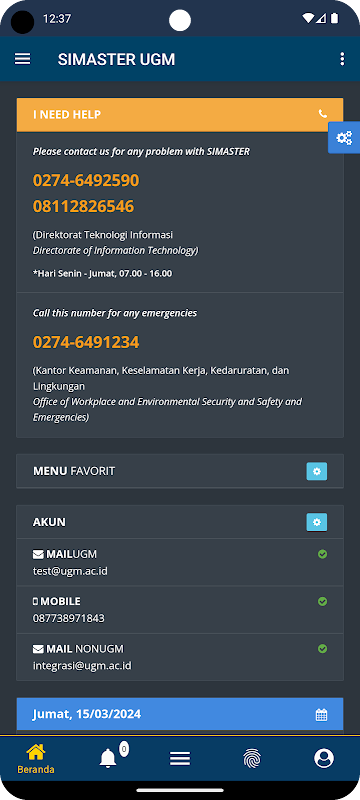The image size is (360, 800).
Task: Open the hamburger navigation menu
Action: coord(22,59)
